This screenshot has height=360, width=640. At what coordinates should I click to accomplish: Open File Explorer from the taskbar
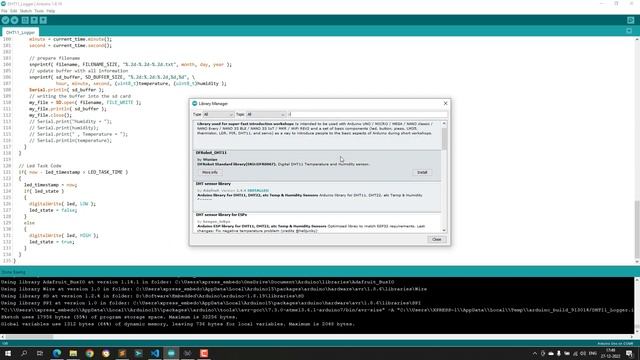(73, 353)
